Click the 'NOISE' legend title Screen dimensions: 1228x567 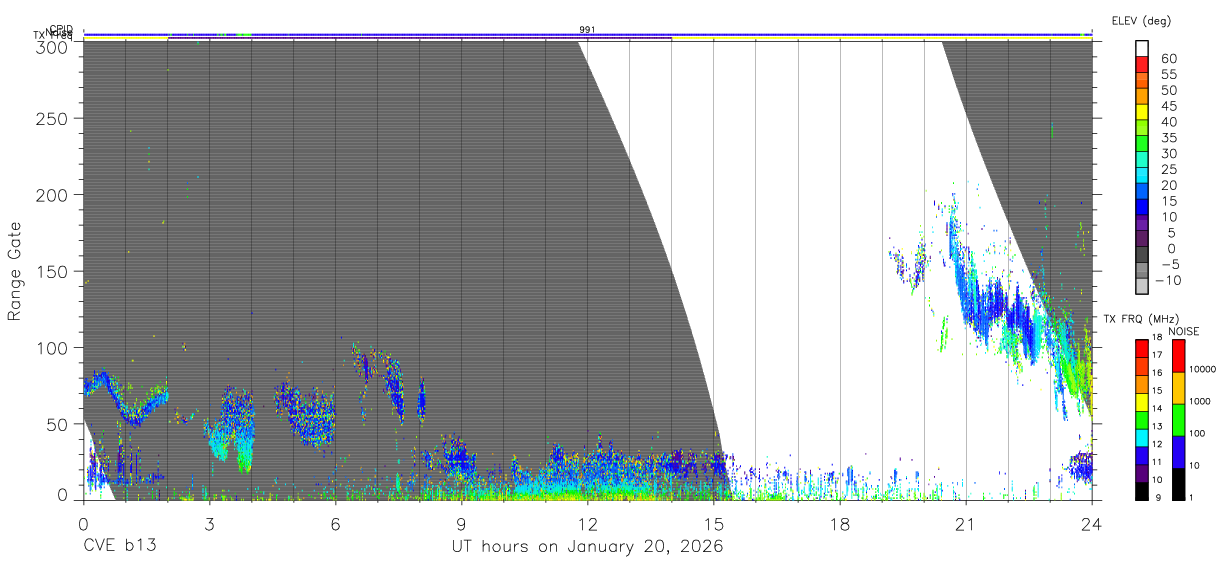click(1184, 331)
